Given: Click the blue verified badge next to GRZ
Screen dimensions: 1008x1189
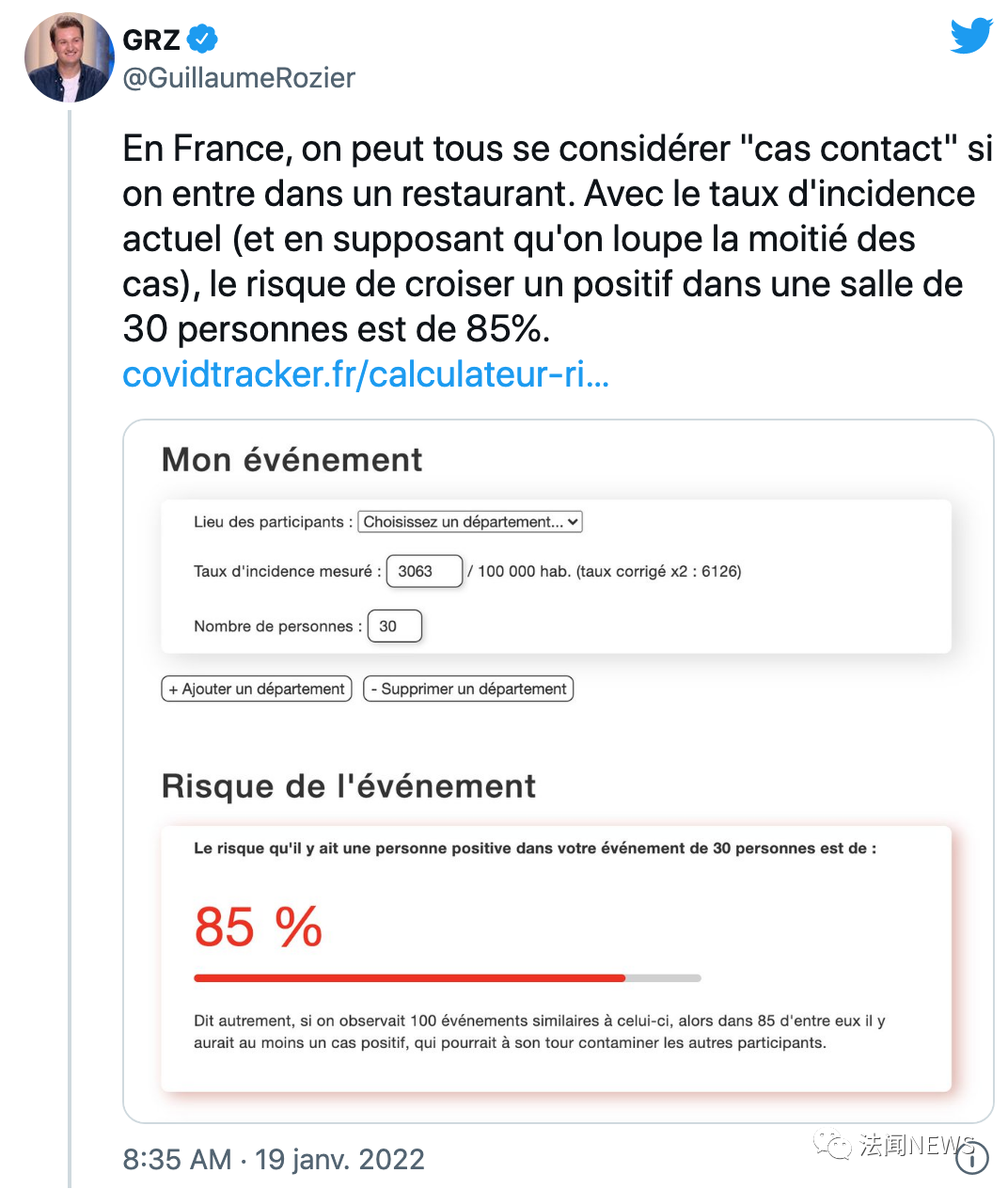Looking at the screenshot, I should point(202,40).
